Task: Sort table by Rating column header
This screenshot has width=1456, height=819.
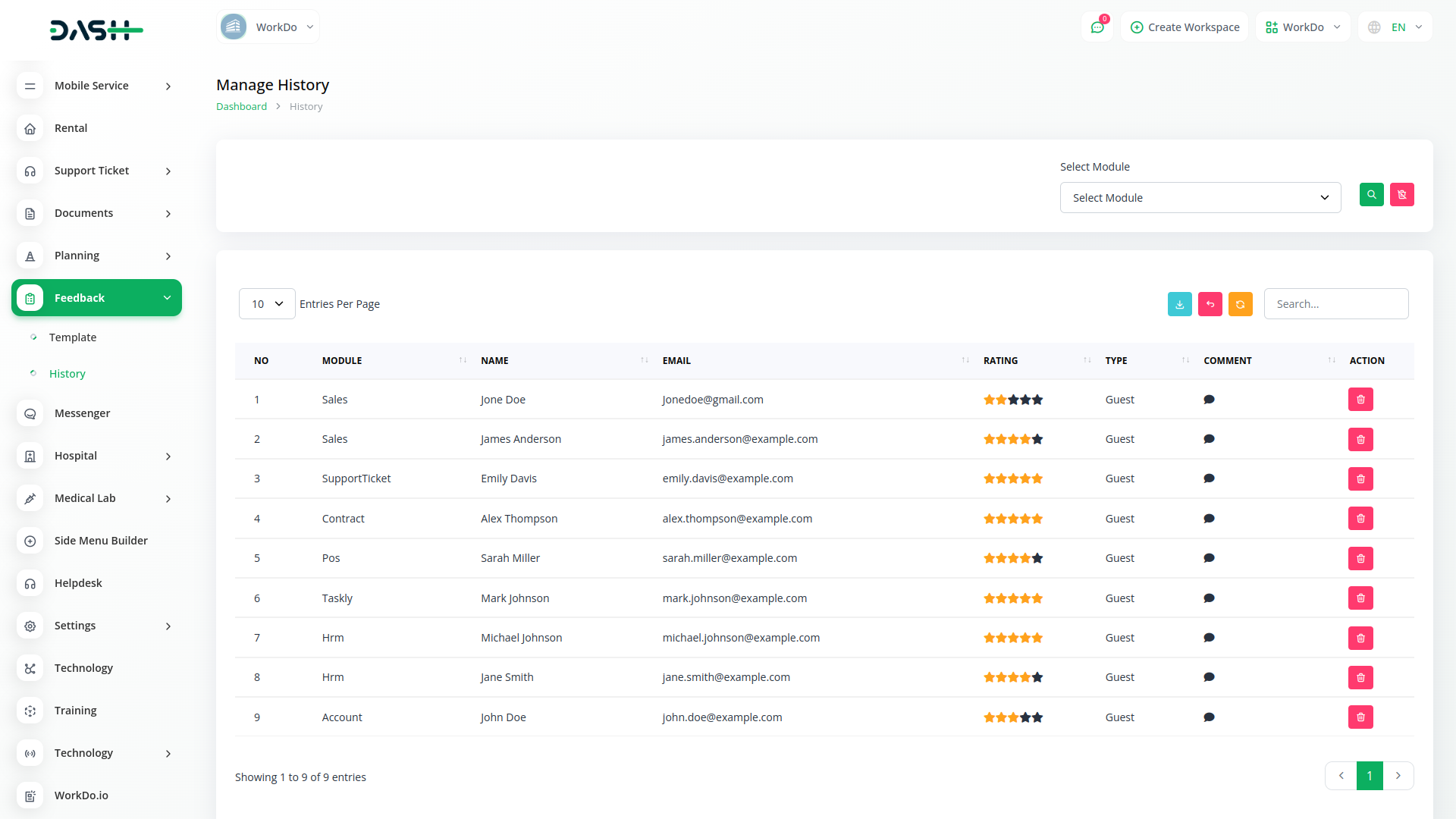Action: click(x=1001, y=361)
